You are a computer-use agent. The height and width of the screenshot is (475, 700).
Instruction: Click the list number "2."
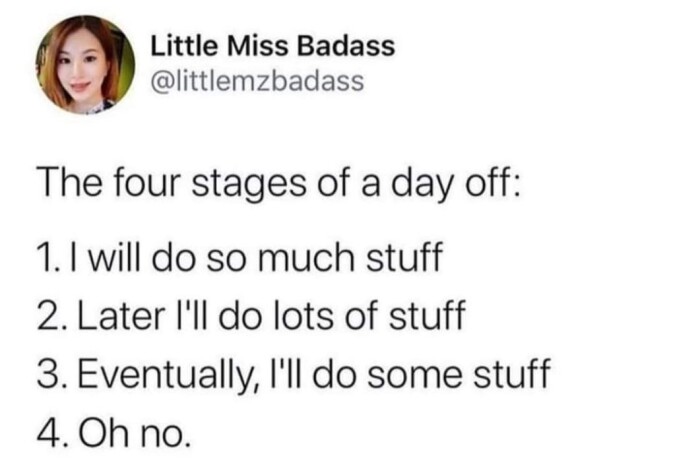coord(49,320)
